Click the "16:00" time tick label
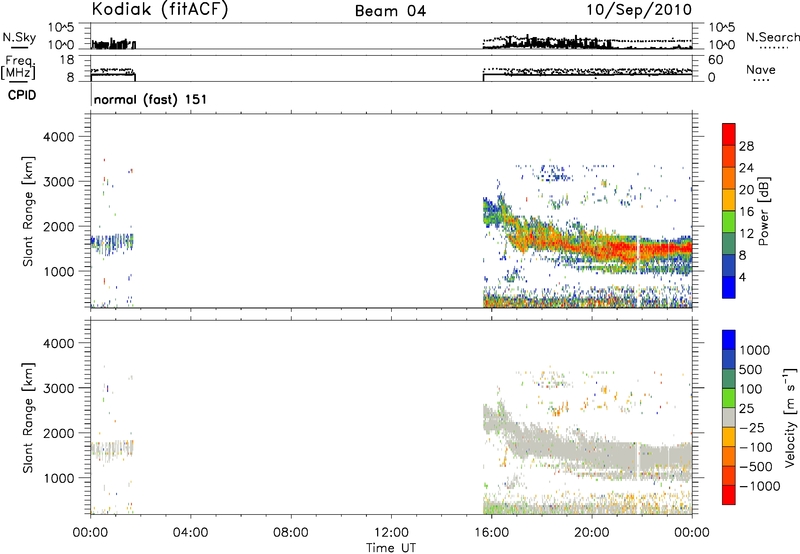The image size is (800, 554). pyautogui.click(x=491, y=533)
